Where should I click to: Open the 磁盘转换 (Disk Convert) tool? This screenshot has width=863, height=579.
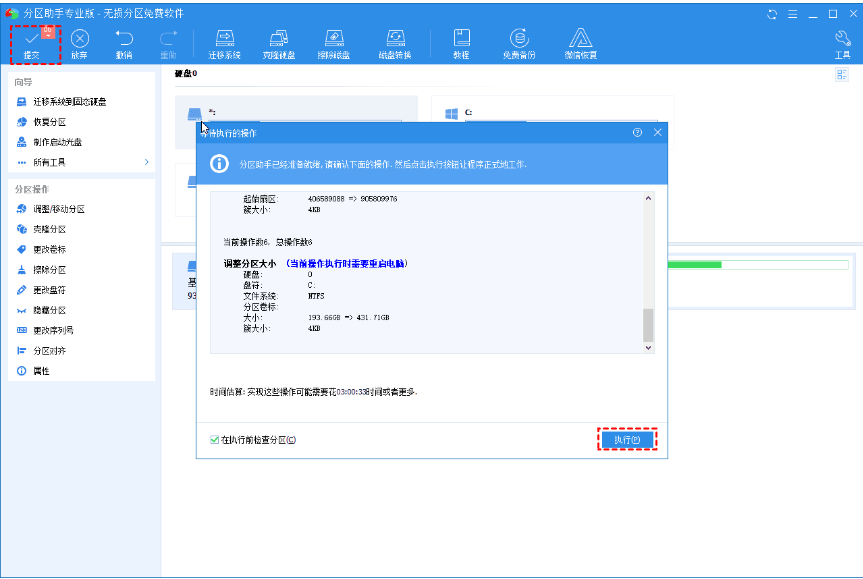pyautogui.click(x=396, y=43)
